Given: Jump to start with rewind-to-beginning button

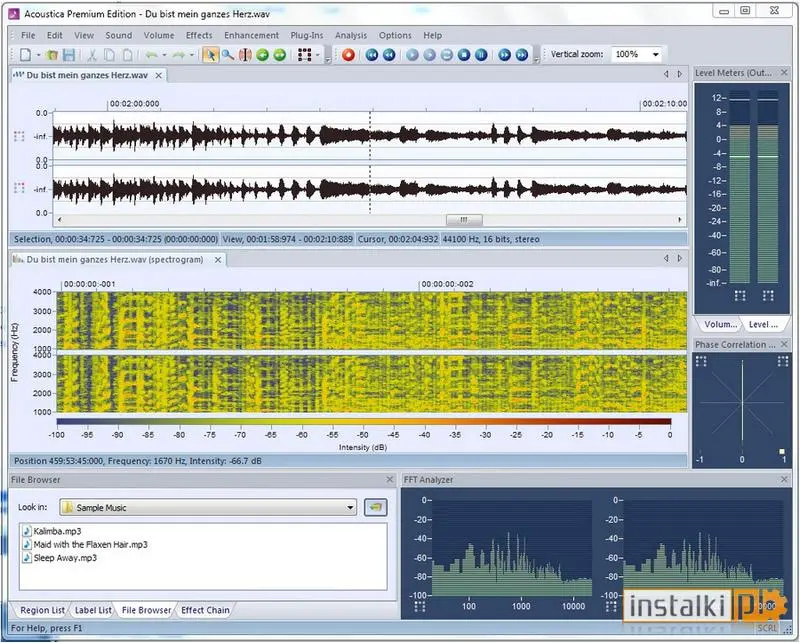Looking at the screenshot, I should click(x=372, y=55).
